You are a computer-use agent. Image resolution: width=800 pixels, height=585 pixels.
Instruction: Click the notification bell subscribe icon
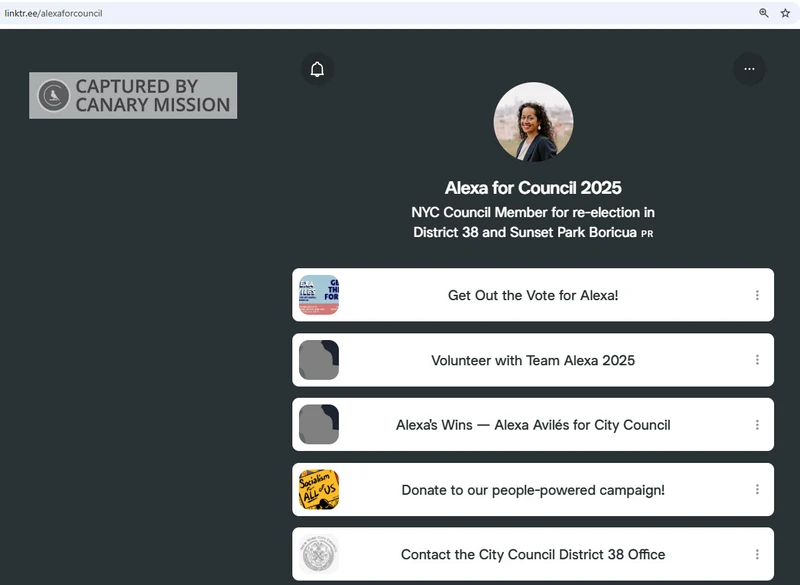coord(317,69)
